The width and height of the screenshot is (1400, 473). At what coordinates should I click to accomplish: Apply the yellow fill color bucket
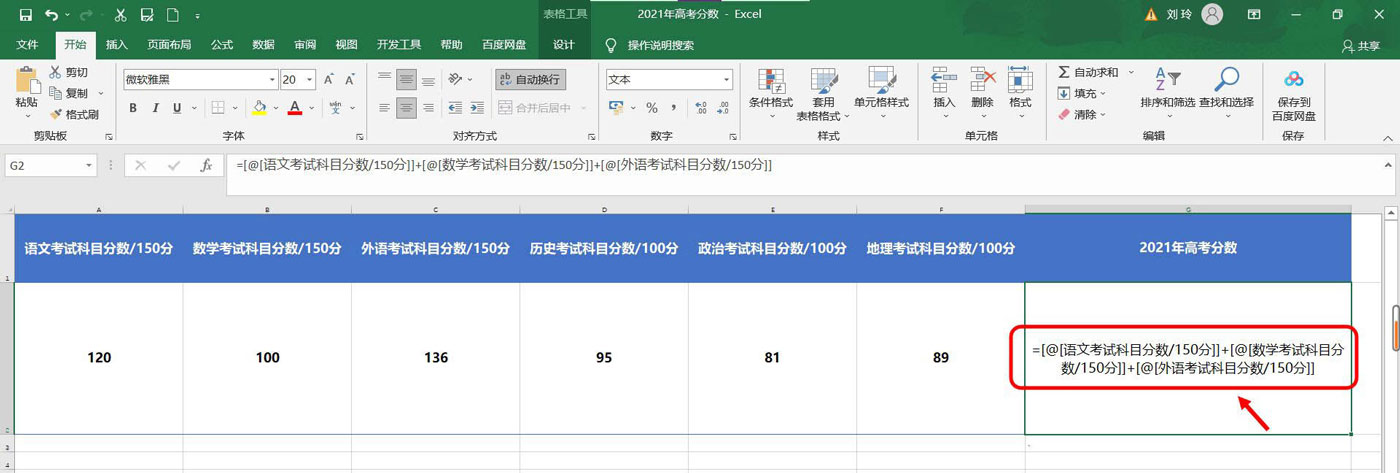pos(260,108)
